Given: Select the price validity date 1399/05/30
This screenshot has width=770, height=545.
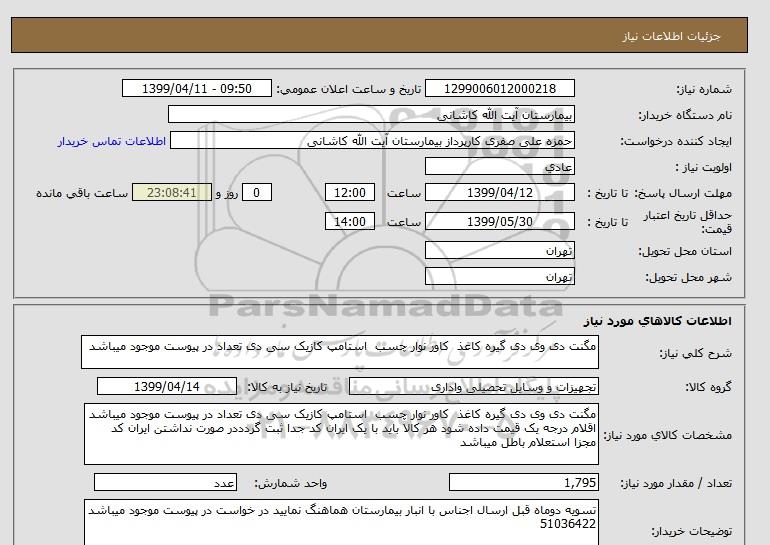Looking at the screenshot, I should pyautogui.click(x=499, y=221).
